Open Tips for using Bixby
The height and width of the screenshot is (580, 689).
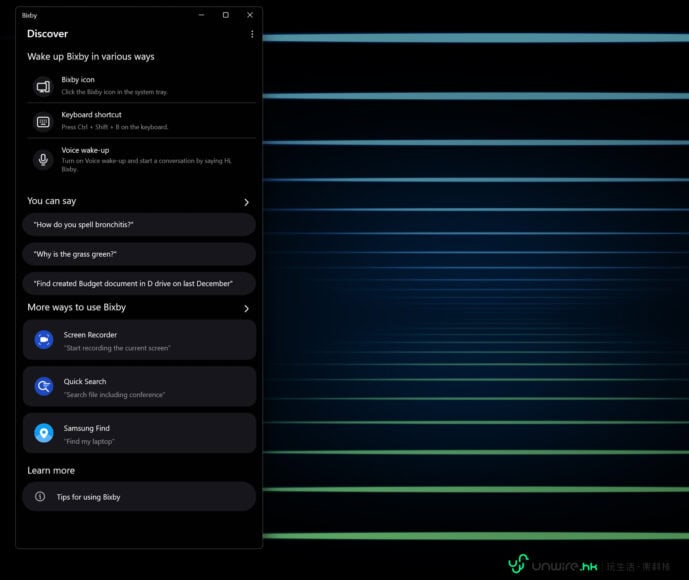click(139, 497)
